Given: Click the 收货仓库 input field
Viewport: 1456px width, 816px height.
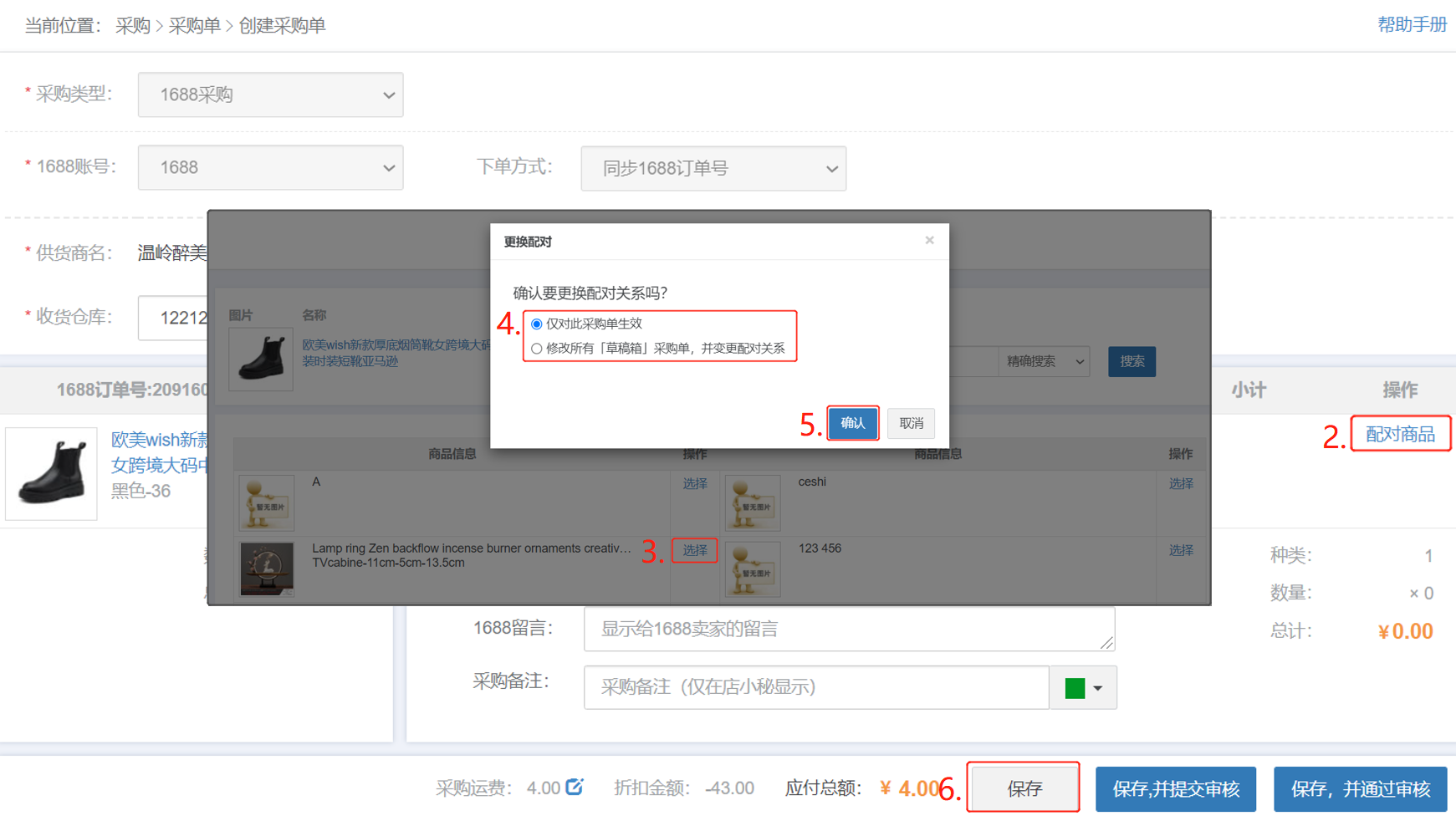Looking at the screenshot, I should click(x=173, y=318).
